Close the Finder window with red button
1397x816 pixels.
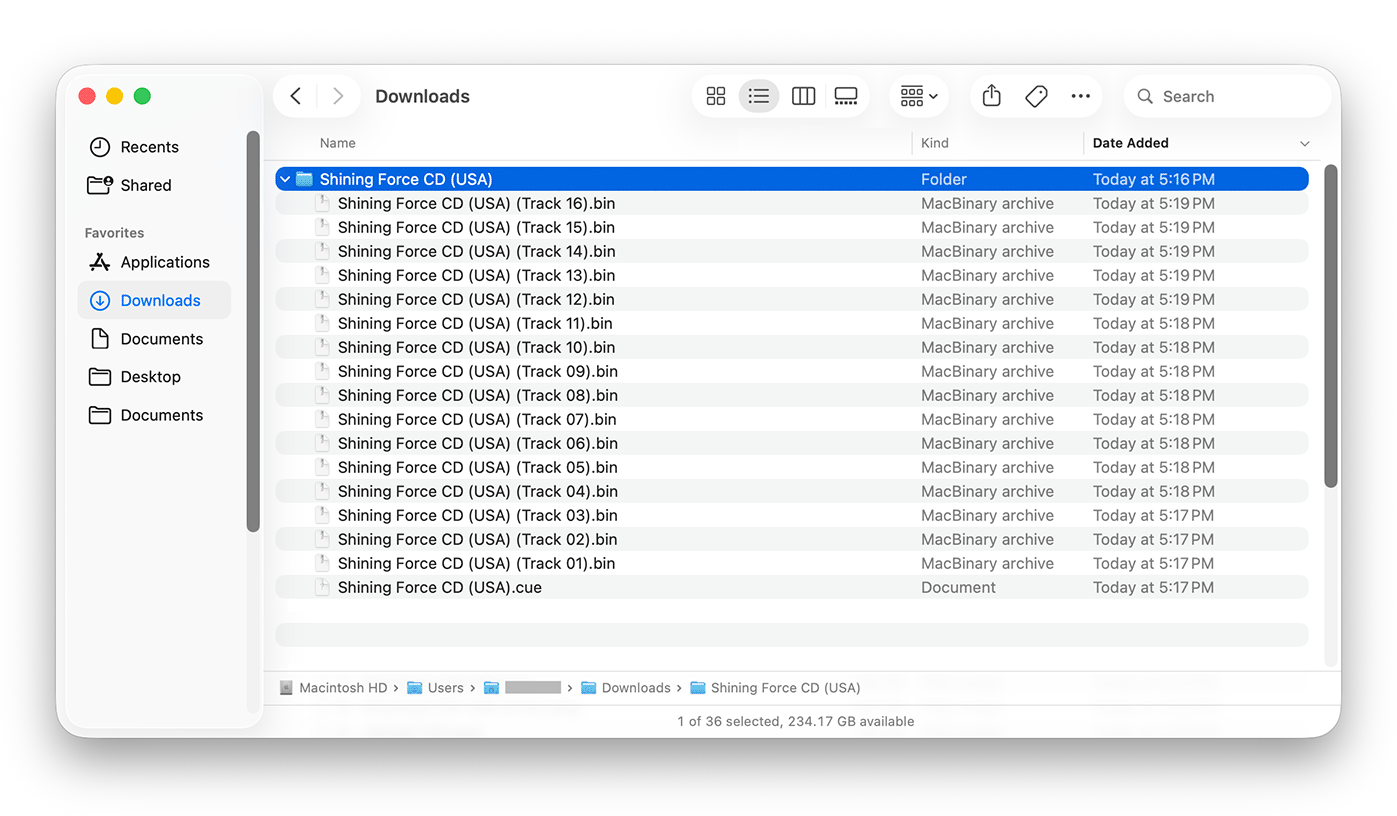(87, 96)
